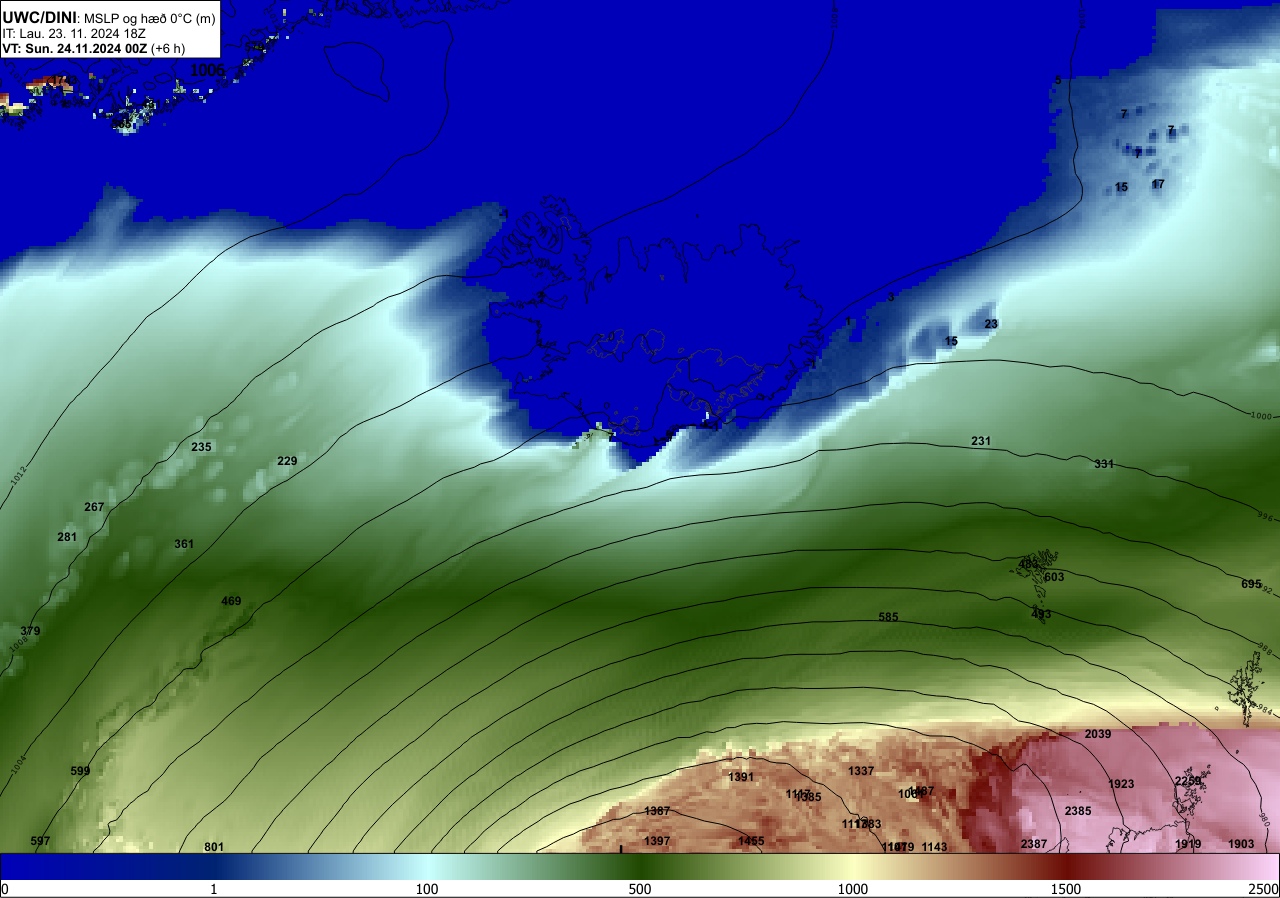Image resolution: width=1280 pixels, height=898 pixels.
Task: Click the 1337 height value
Action: [x=861, y=771]
